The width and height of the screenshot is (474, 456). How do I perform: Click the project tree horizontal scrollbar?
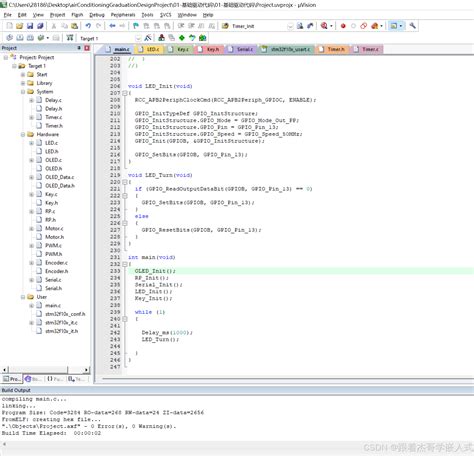[46, 370]
